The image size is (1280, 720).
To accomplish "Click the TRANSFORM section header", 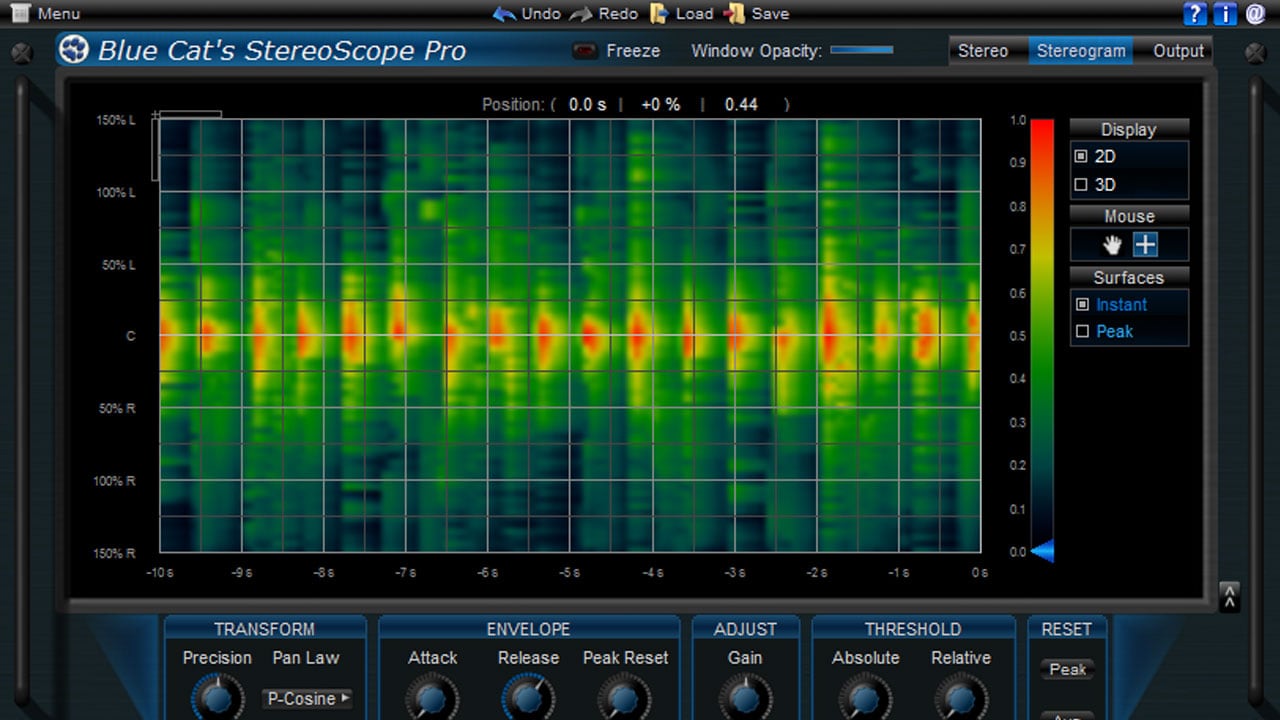I will pos(264,629).
